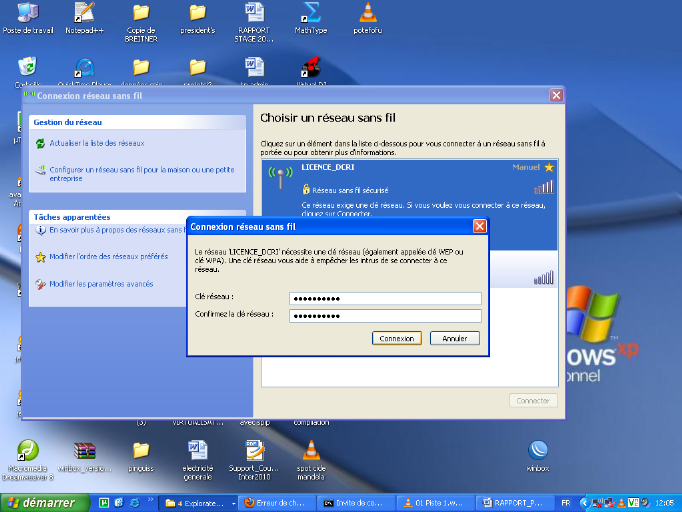Screen dimensions: 682x512
Task: Click second quick launch icon after the green one
Action: point(119,503)
